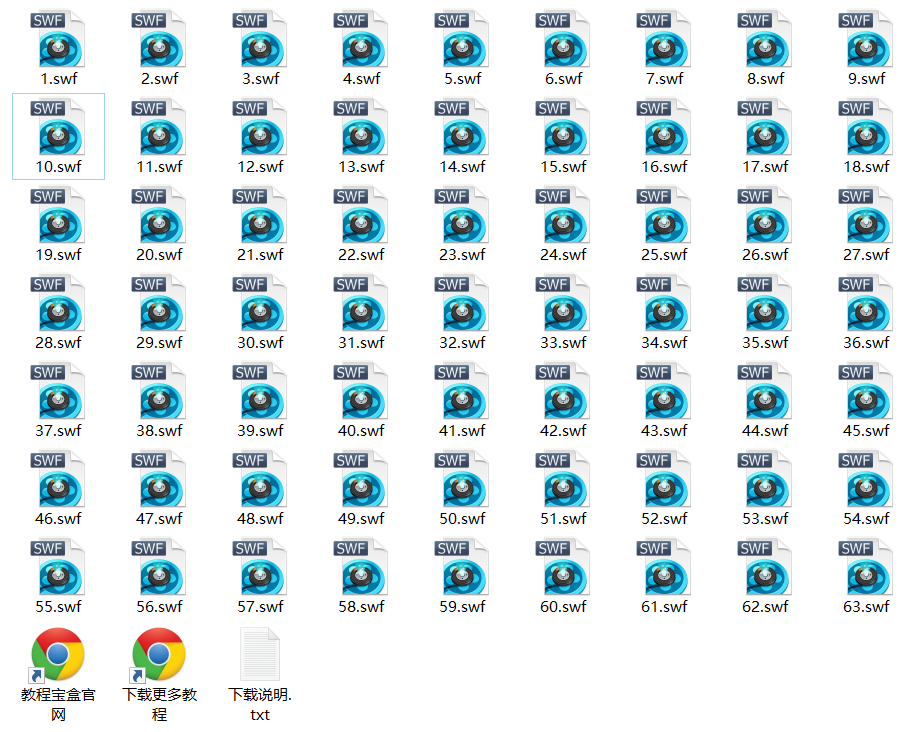Viewport: 910px width, 732px height.
Task: Click the 21.swf file icon
Action: (x=260, y=214)
